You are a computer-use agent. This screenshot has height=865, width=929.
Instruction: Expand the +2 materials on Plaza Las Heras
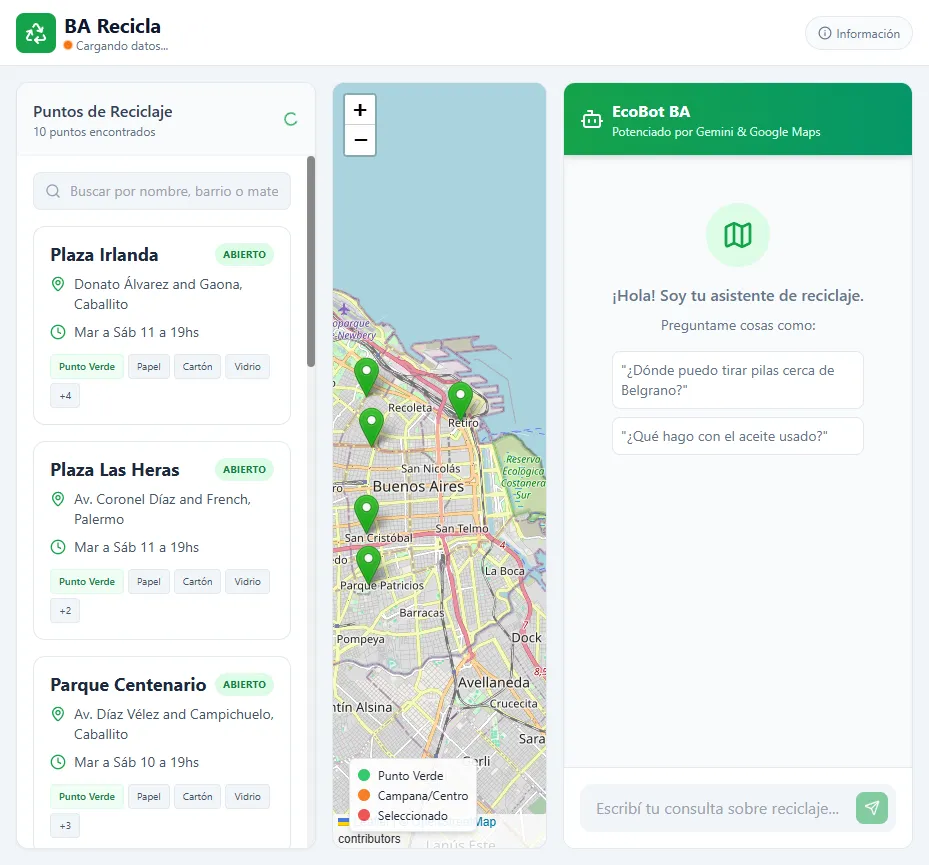click(x=65, y=610)
